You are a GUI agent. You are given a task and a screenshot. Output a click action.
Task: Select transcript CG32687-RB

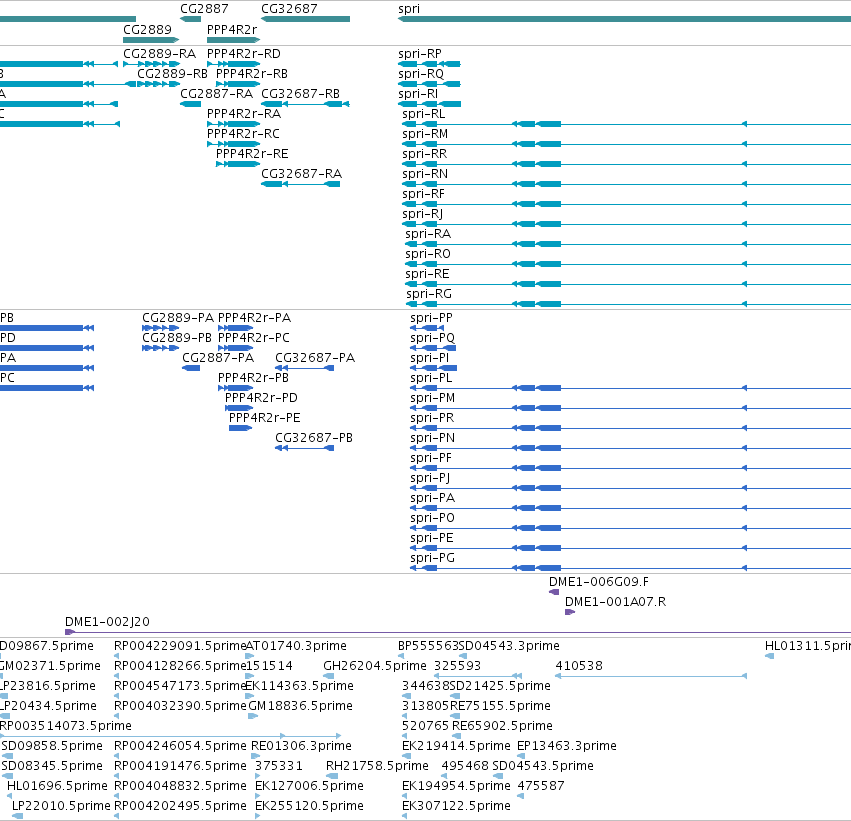[300, 94]
